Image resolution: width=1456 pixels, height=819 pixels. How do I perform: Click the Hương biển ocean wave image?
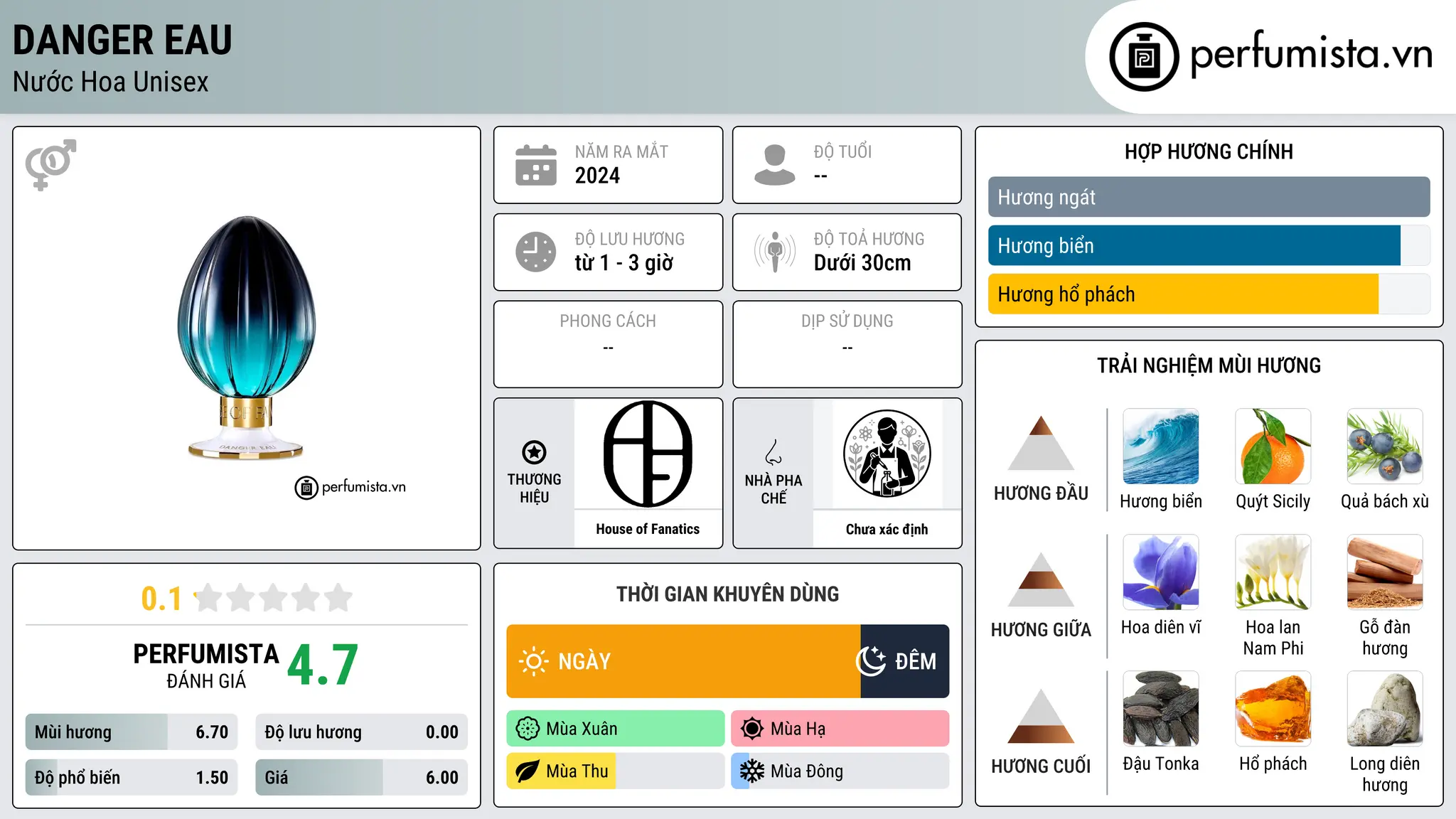click(x=1161, y=446)
